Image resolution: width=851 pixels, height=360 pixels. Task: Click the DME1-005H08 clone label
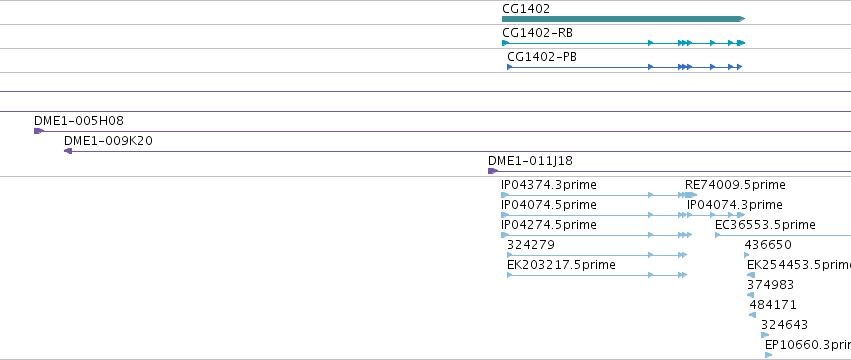coord(79,121)
